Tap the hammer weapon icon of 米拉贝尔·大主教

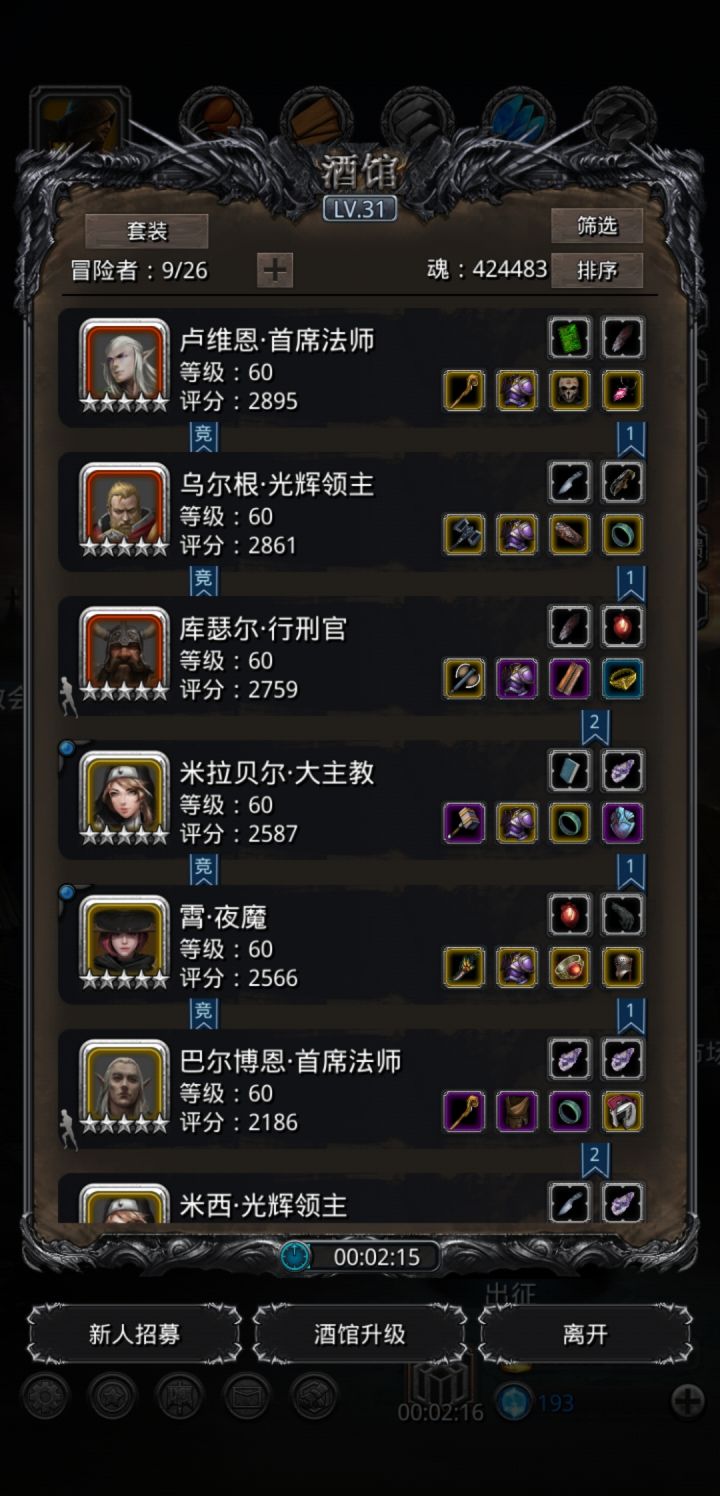click(x=464, y=822)
